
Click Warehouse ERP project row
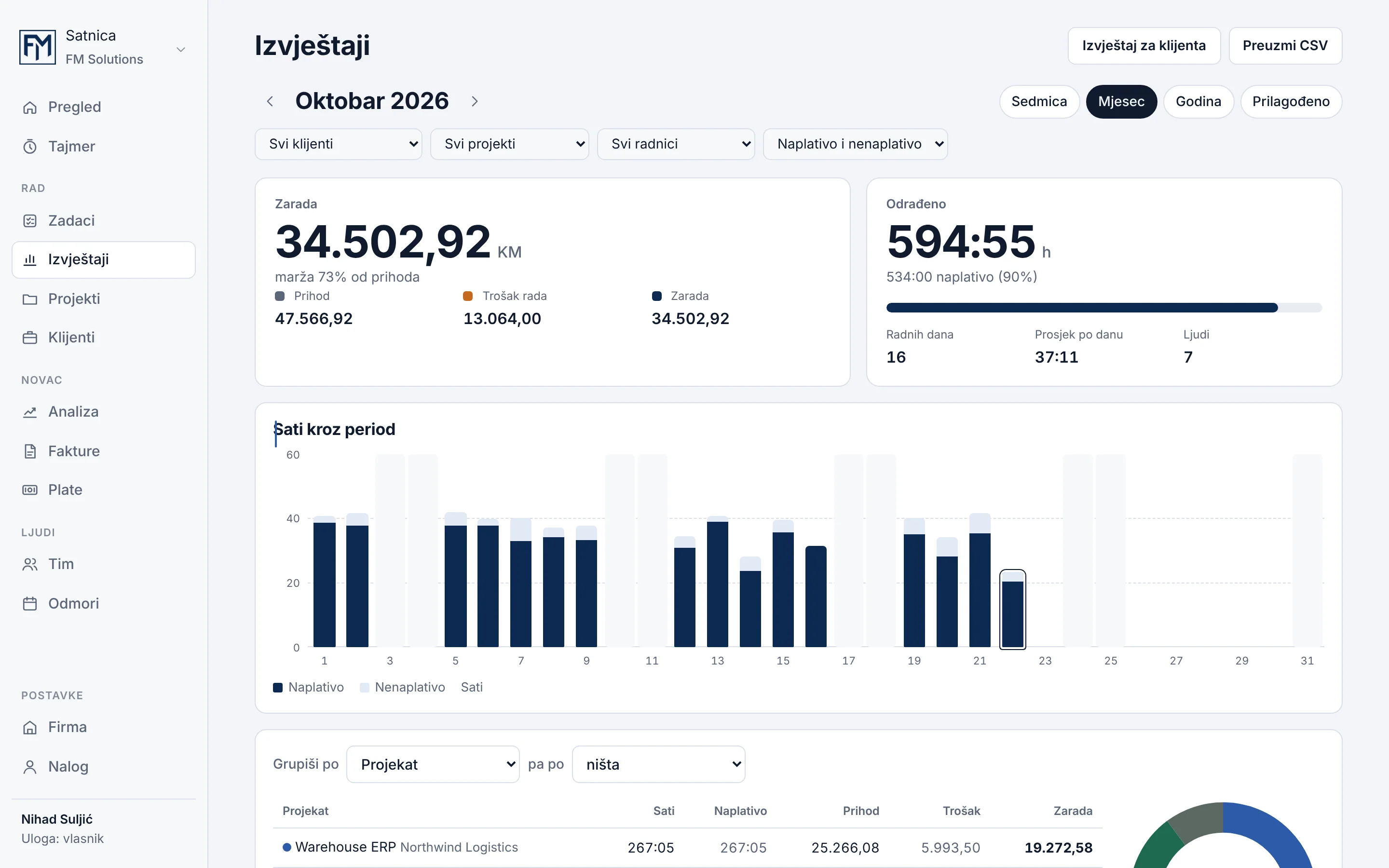[x=687, y=848]
